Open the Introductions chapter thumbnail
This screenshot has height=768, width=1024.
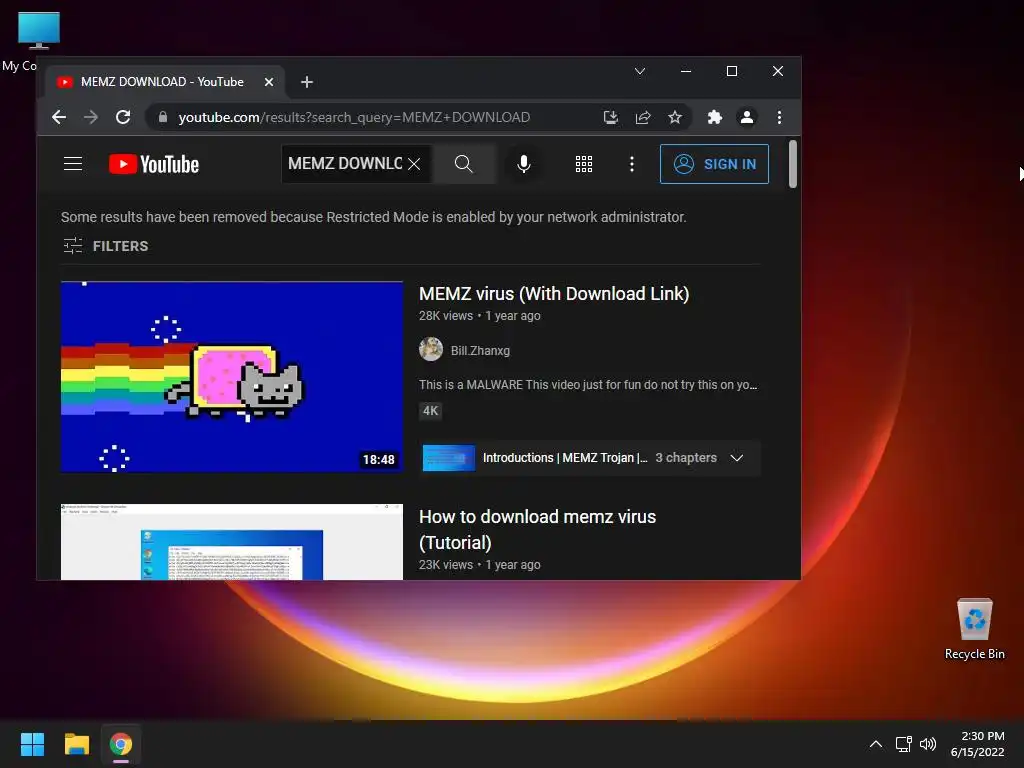point(449,458)
